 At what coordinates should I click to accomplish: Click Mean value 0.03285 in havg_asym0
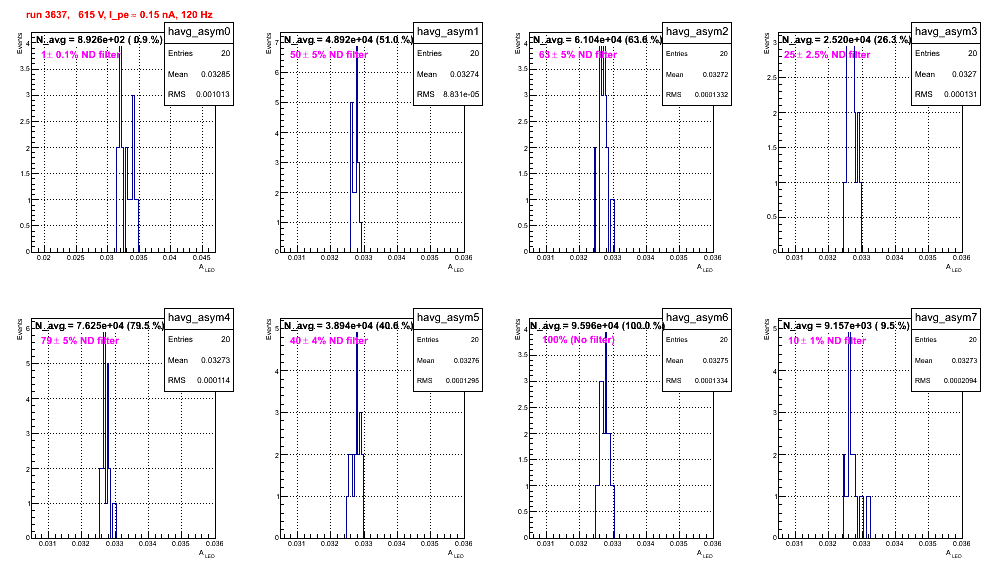pos(215,74)
